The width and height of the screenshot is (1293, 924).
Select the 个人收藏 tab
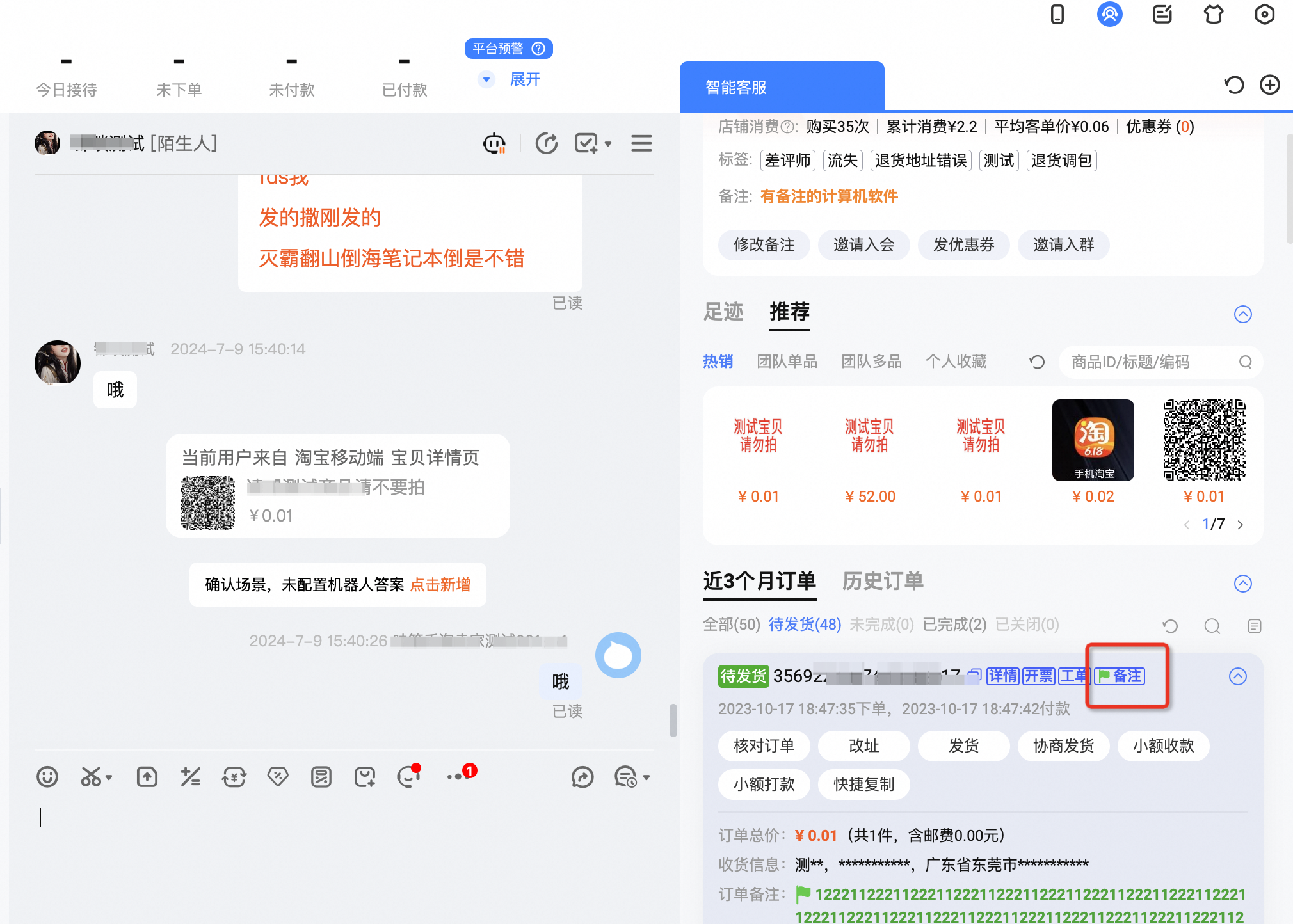(956, 362)
